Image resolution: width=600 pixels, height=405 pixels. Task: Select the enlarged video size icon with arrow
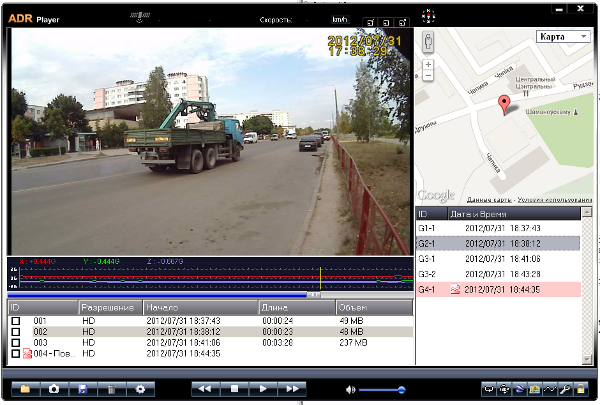[402, 23]
